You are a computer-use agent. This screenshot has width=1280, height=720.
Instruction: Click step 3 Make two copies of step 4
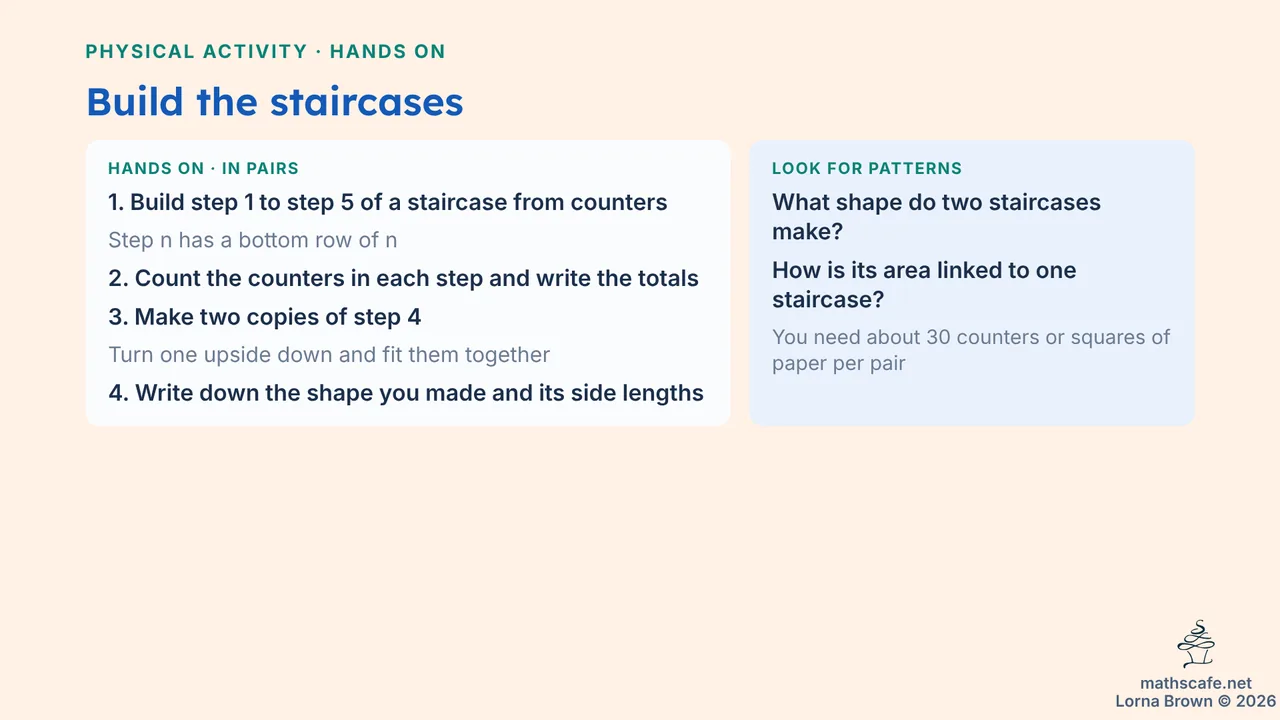265,317
